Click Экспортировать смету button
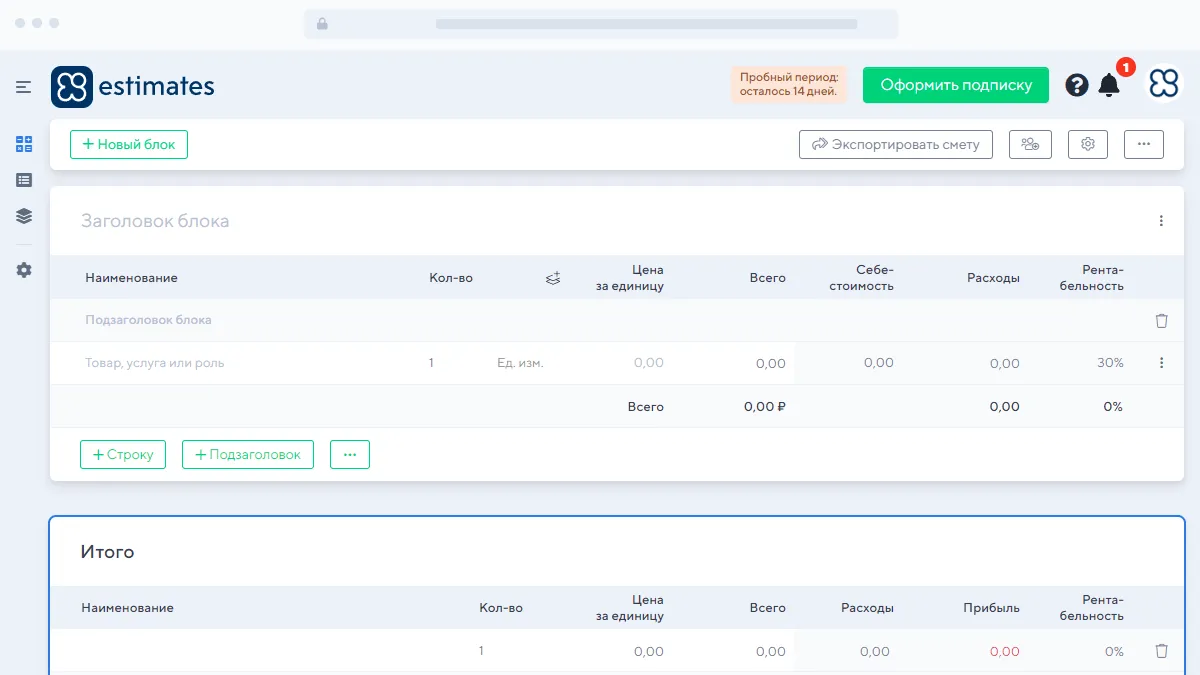This screenshot has width=1200, height=675. coord(896,144)
